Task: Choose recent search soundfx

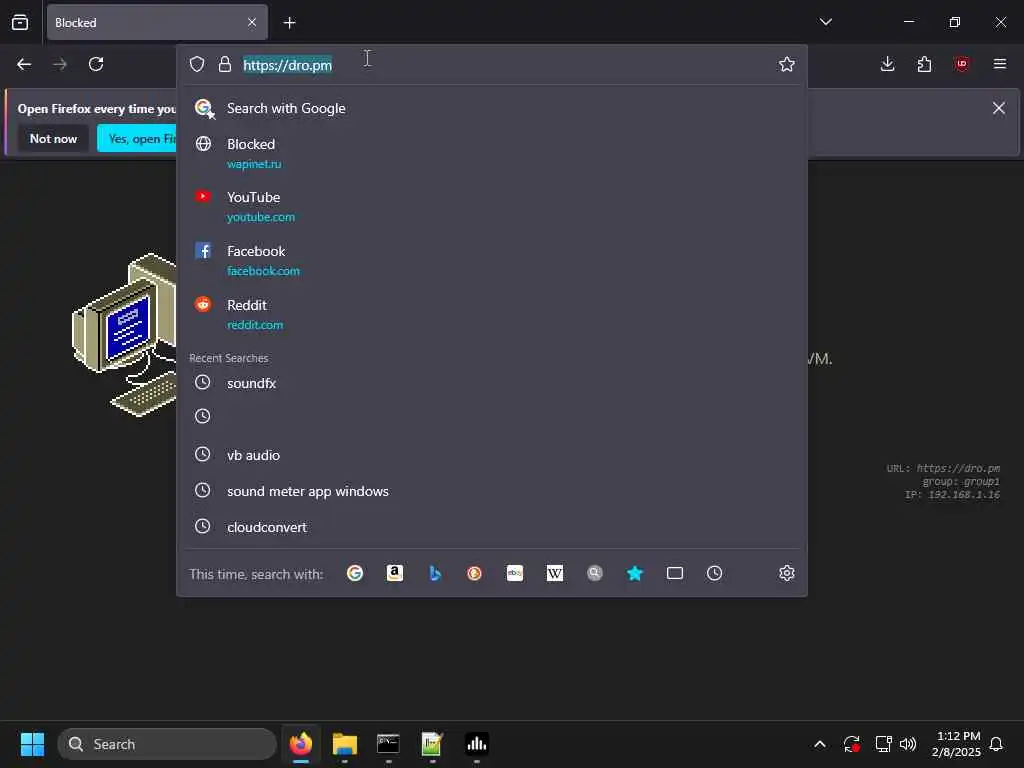Action: tap(492, 383)
